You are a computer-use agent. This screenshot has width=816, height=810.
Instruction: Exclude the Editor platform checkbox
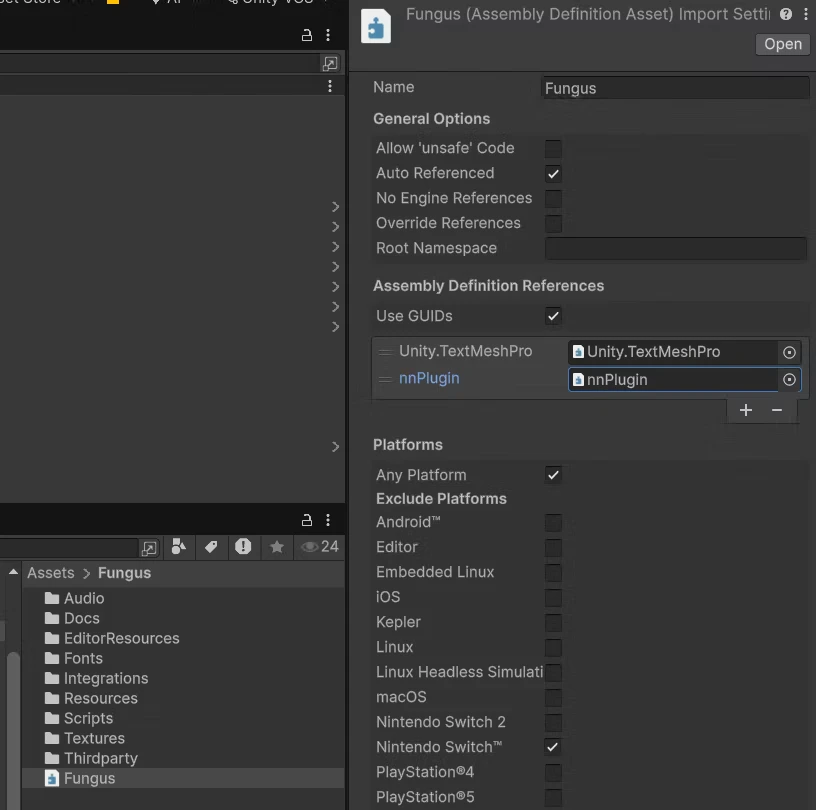coord(553,547)
